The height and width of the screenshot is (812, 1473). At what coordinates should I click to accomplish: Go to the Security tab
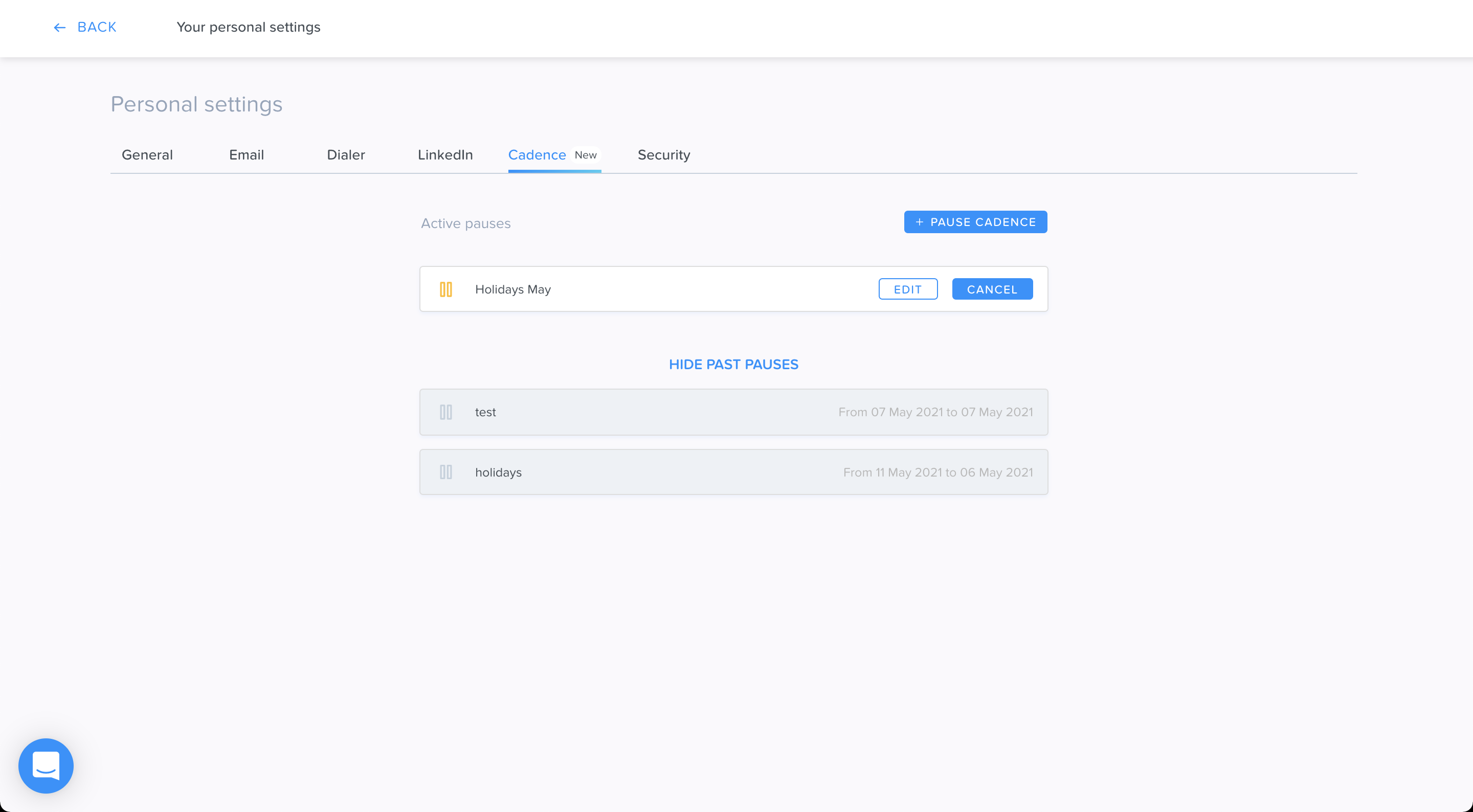tap(664, 155)
